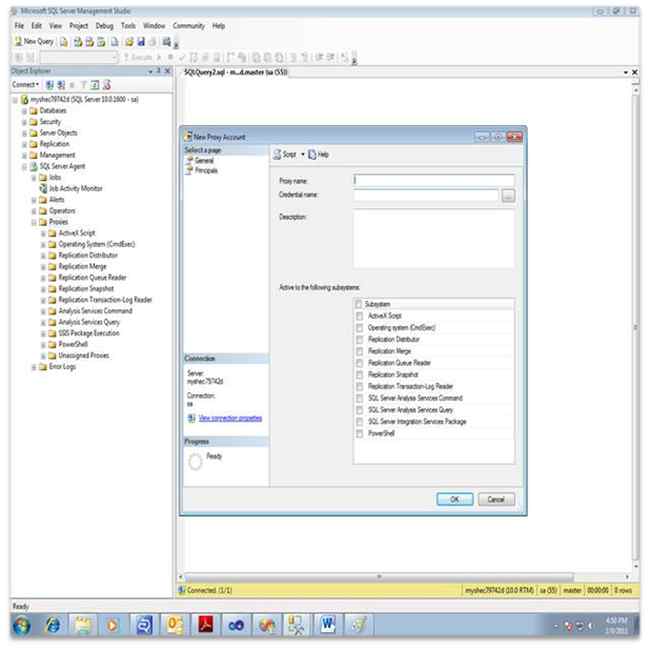The image size is (650, 650).
Task: Click the Open File folder icon in toolbar
Action: coord(129,42)
